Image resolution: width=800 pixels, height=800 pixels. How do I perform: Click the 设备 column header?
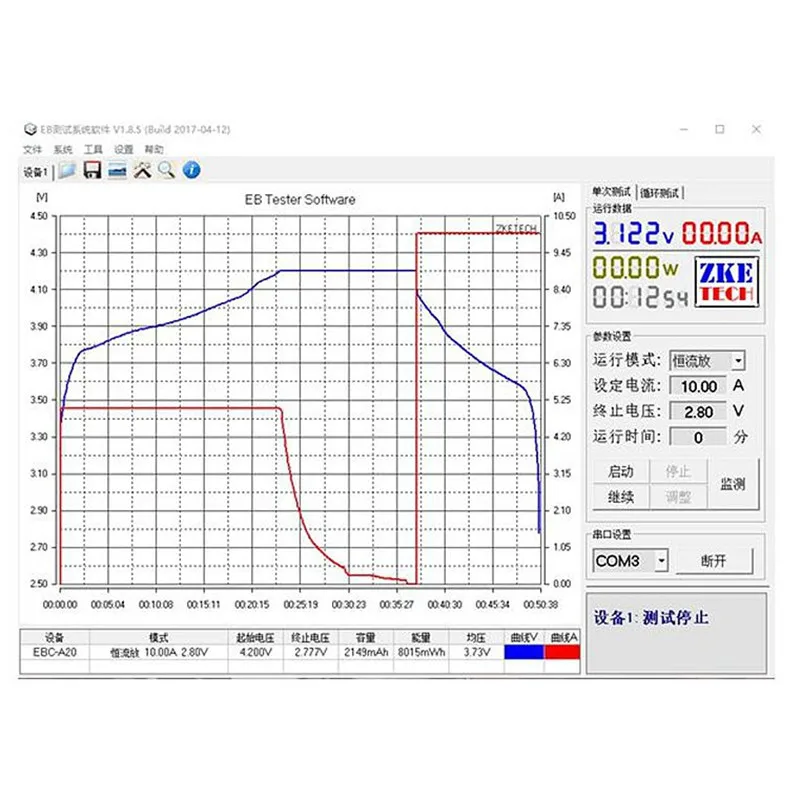[55, 637]
